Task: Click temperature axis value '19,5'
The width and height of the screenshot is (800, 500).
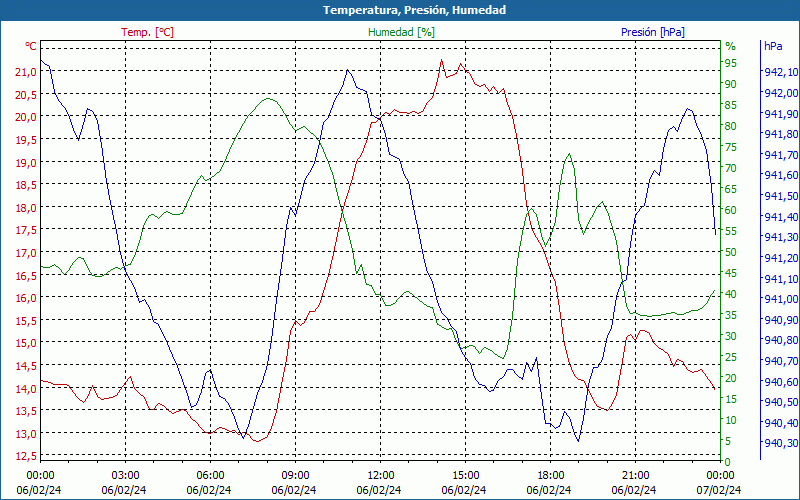Action: point(26,140)
